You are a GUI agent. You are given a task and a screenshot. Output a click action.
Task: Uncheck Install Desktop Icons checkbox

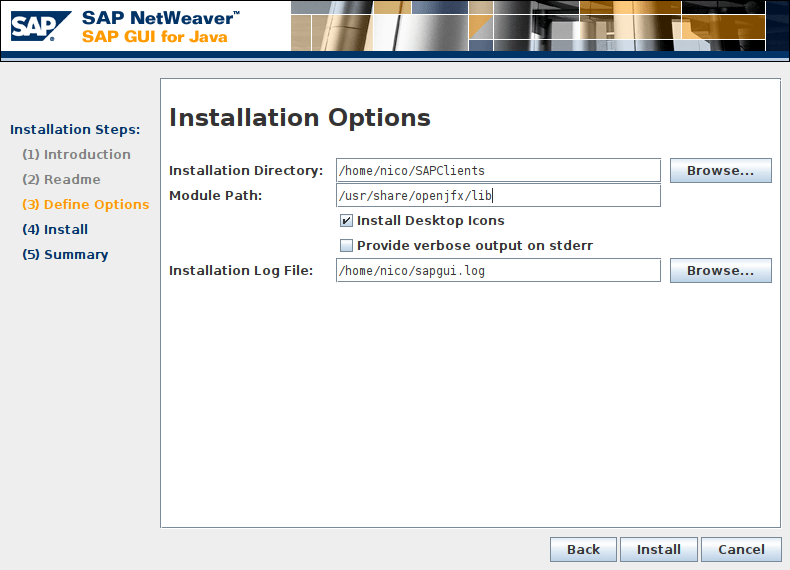point(346,220)
